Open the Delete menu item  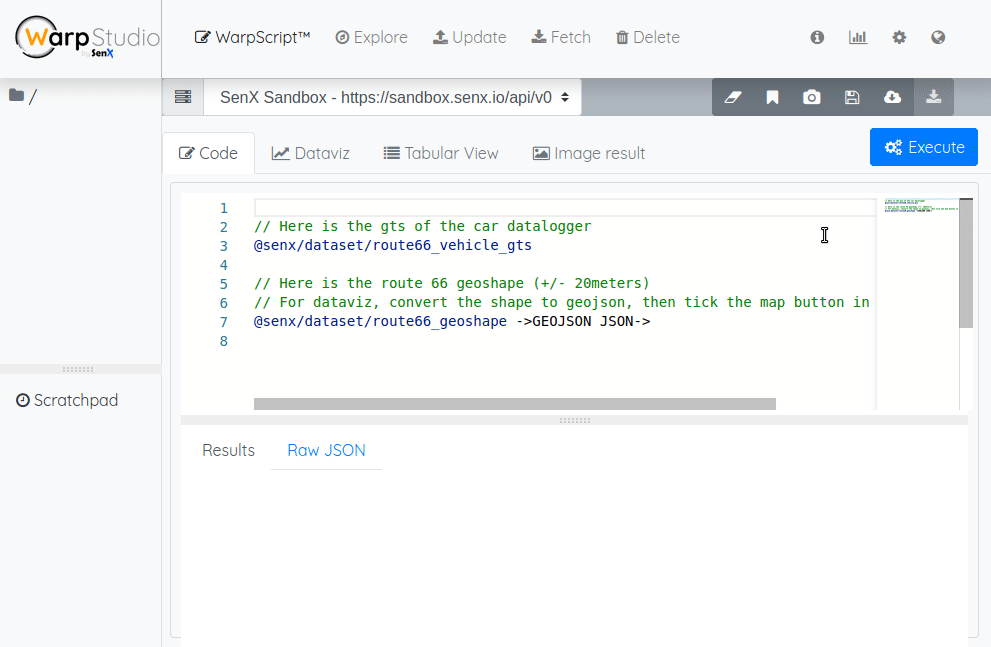648,37
